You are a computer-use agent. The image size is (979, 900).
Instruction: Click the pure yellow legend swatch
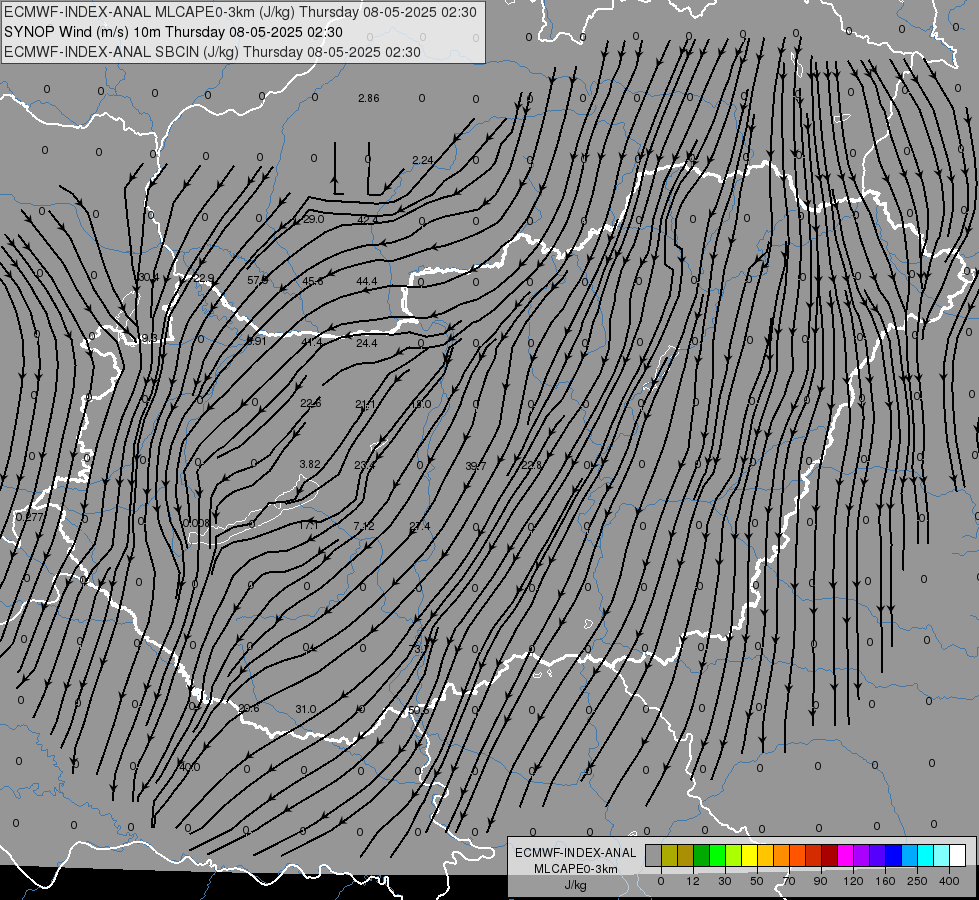[750, 855]
